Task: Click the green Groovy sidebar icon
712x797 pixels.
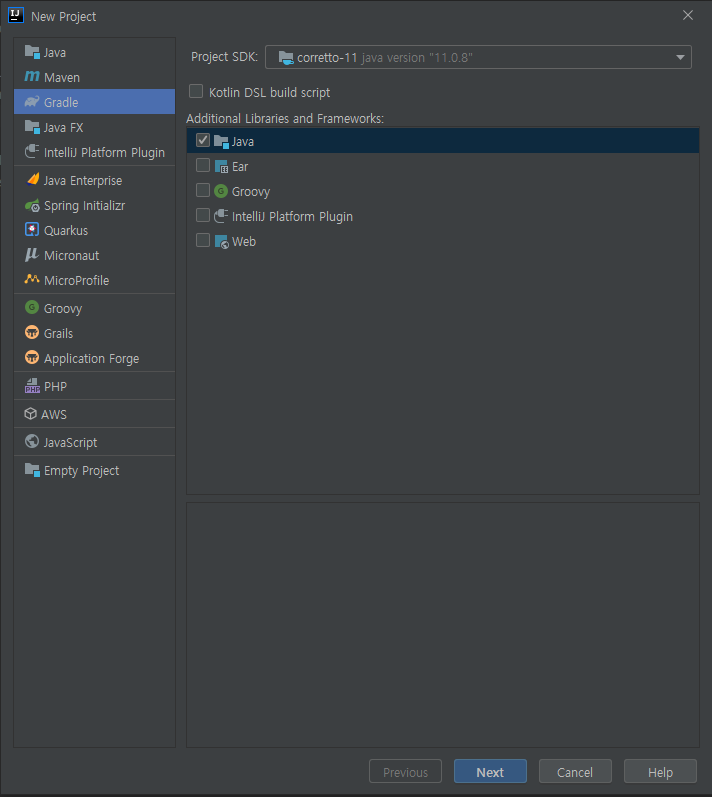Action: [x=32, y=308]
